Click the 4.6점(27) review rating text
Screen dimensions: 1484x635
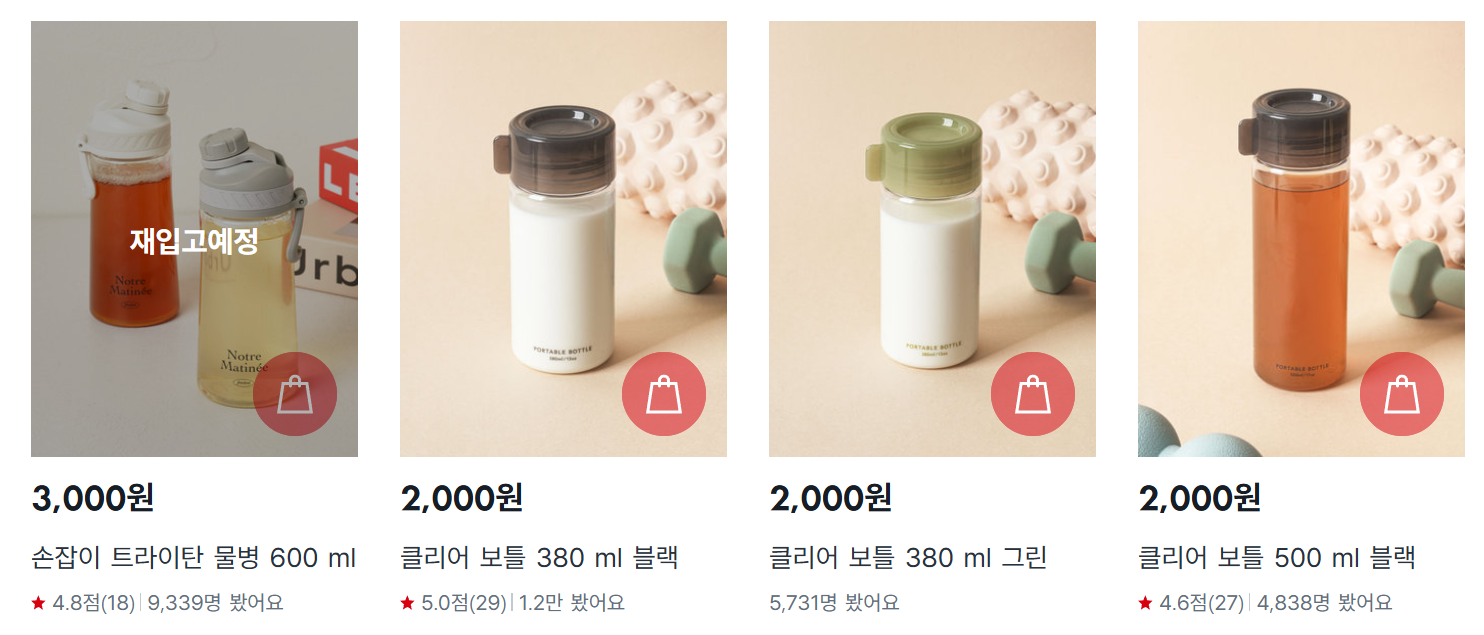pos(1201,603)
